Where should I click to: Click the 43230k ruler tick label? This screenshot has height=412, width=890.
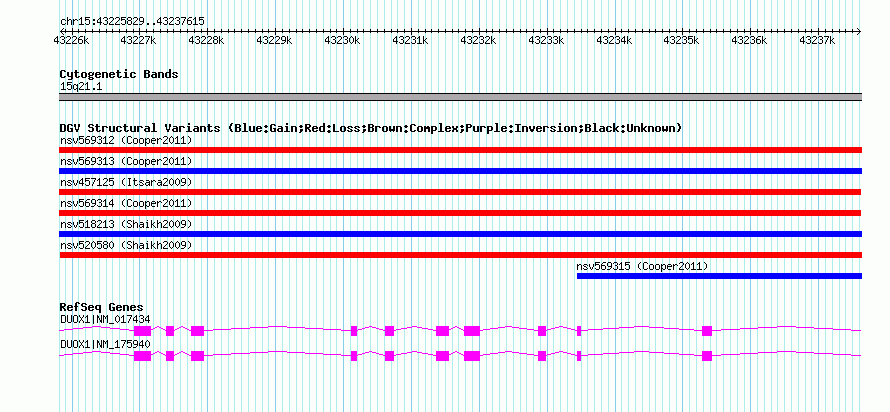coord(343,41)
